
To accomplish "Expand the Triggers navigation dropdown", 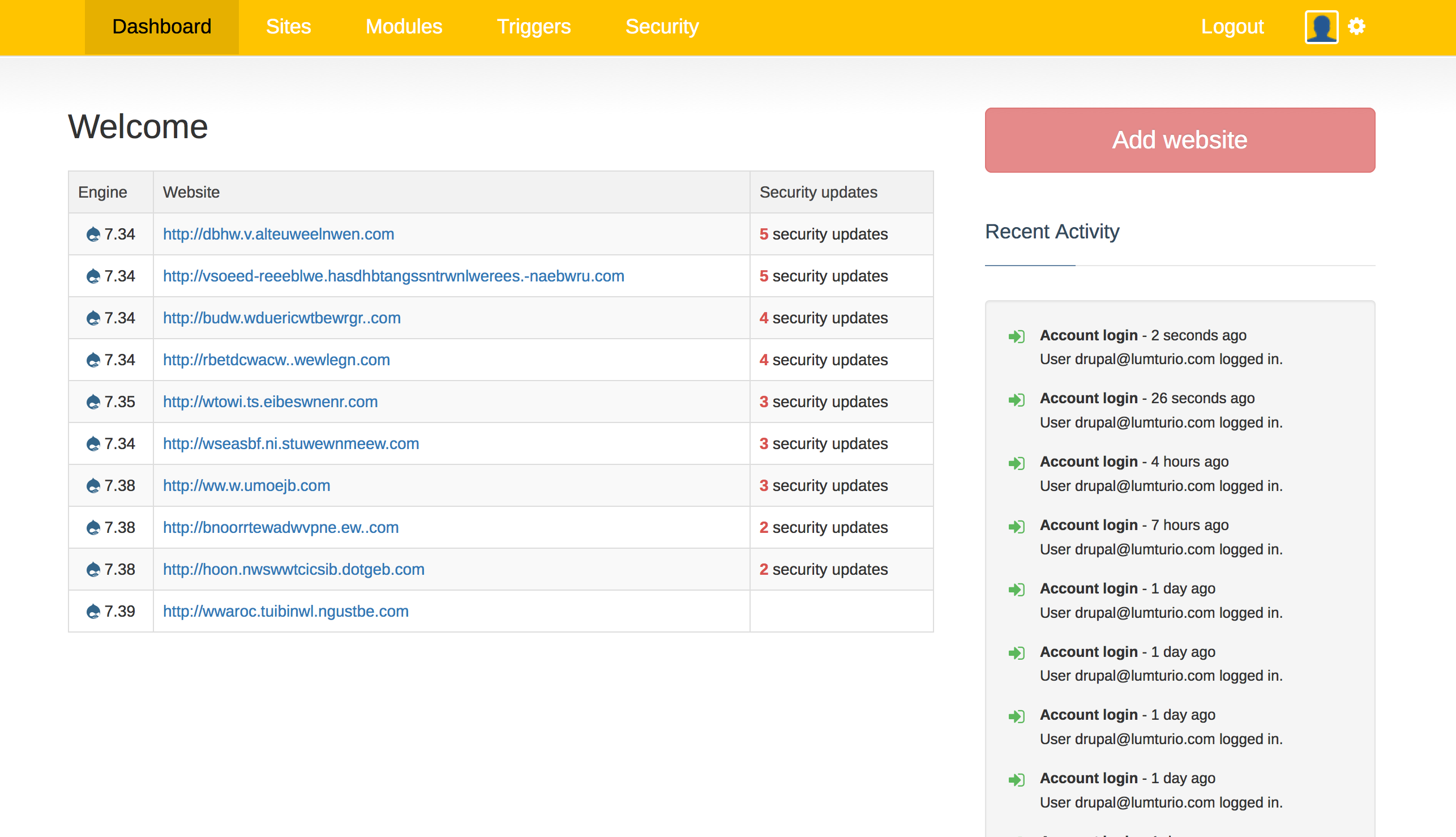I will [533, 27].
